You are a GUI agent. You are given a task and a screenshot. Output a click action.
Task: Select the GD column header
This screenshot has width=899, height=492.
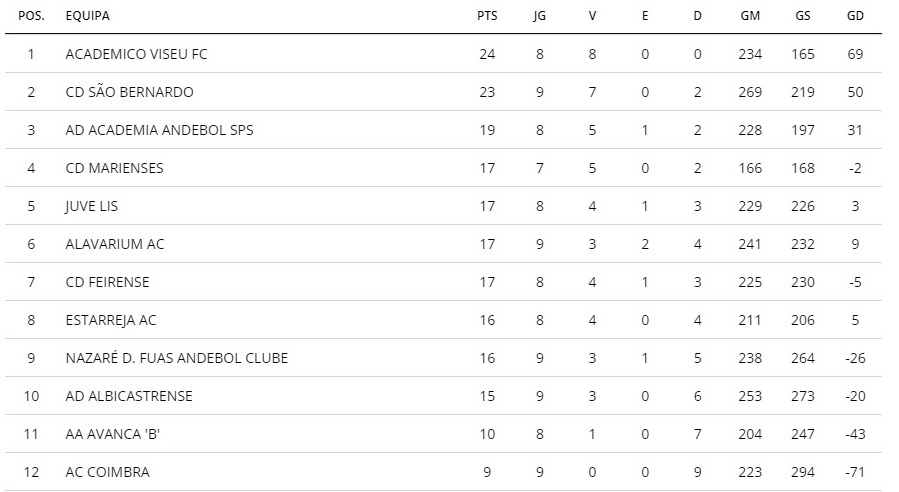855,16
